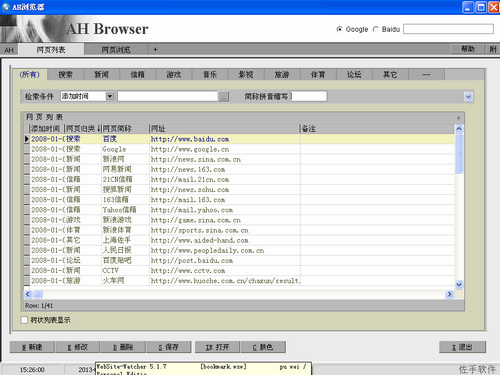Select the 游戏 category tab
This screenshot has height=375, width=500.
coord(174,75)
